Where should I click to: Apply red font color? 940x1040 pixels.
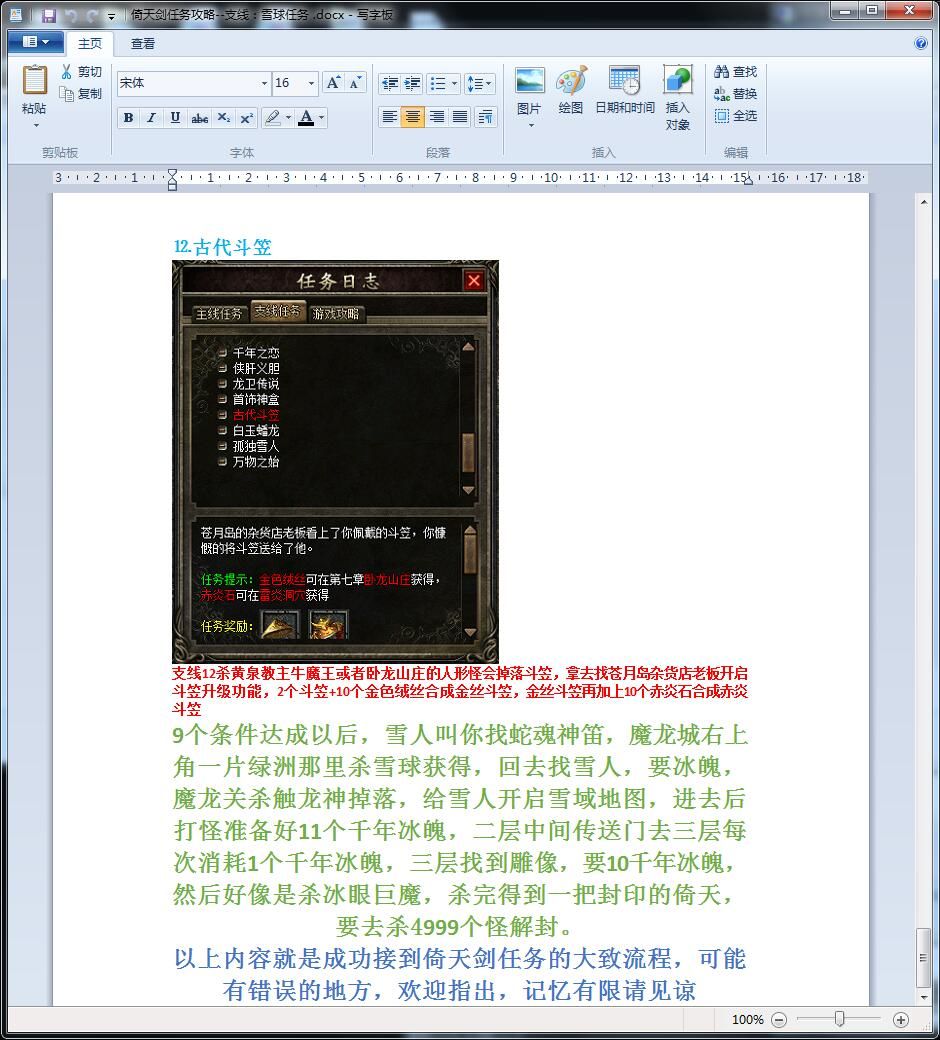pyautogui.click(x=306, y=118)
